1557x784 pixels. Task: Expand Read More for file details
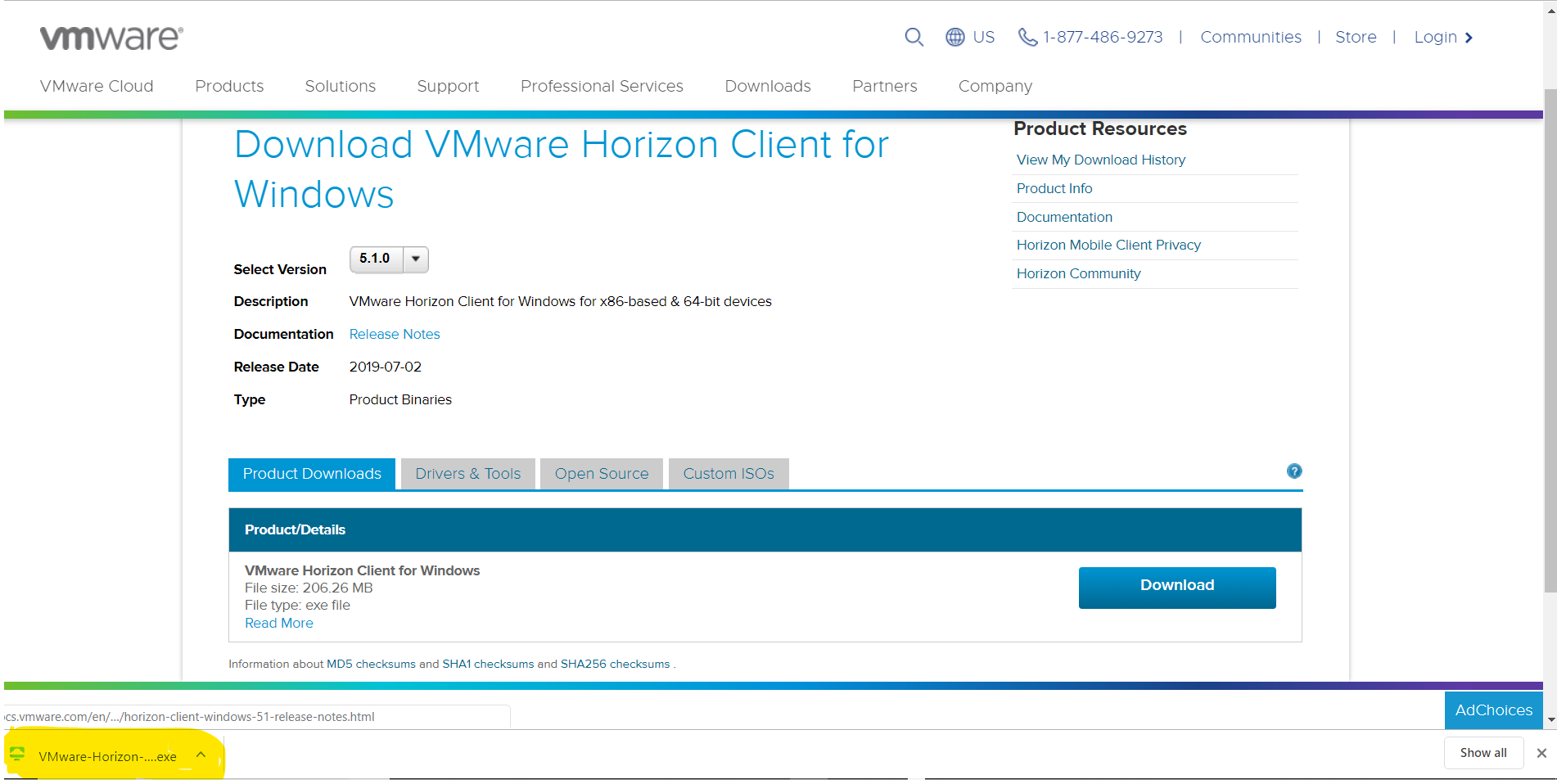tap(278, 623)
